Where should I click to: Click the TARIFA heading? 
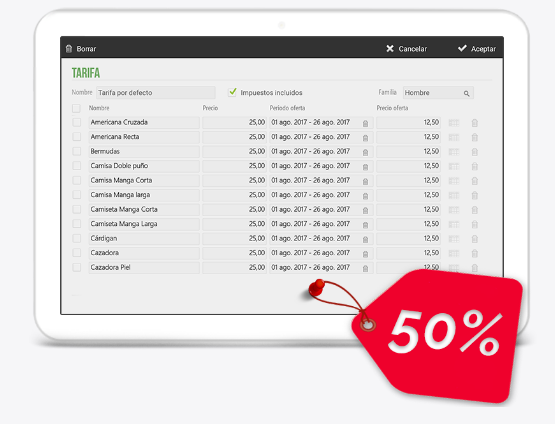86,73
